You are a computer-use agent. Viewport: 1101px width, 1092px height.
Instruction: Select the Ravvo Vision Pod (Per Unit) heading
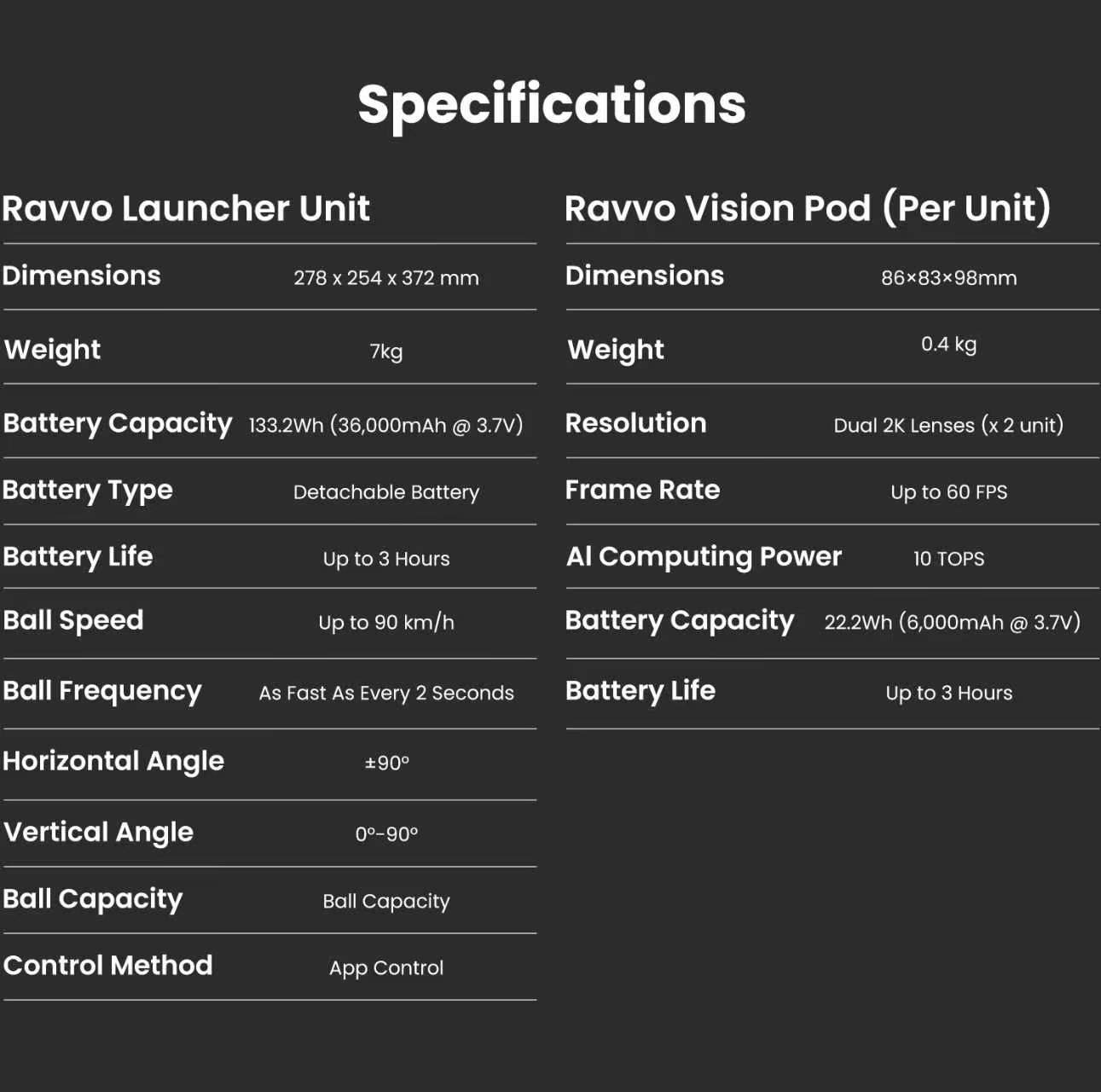coord(808,208)
